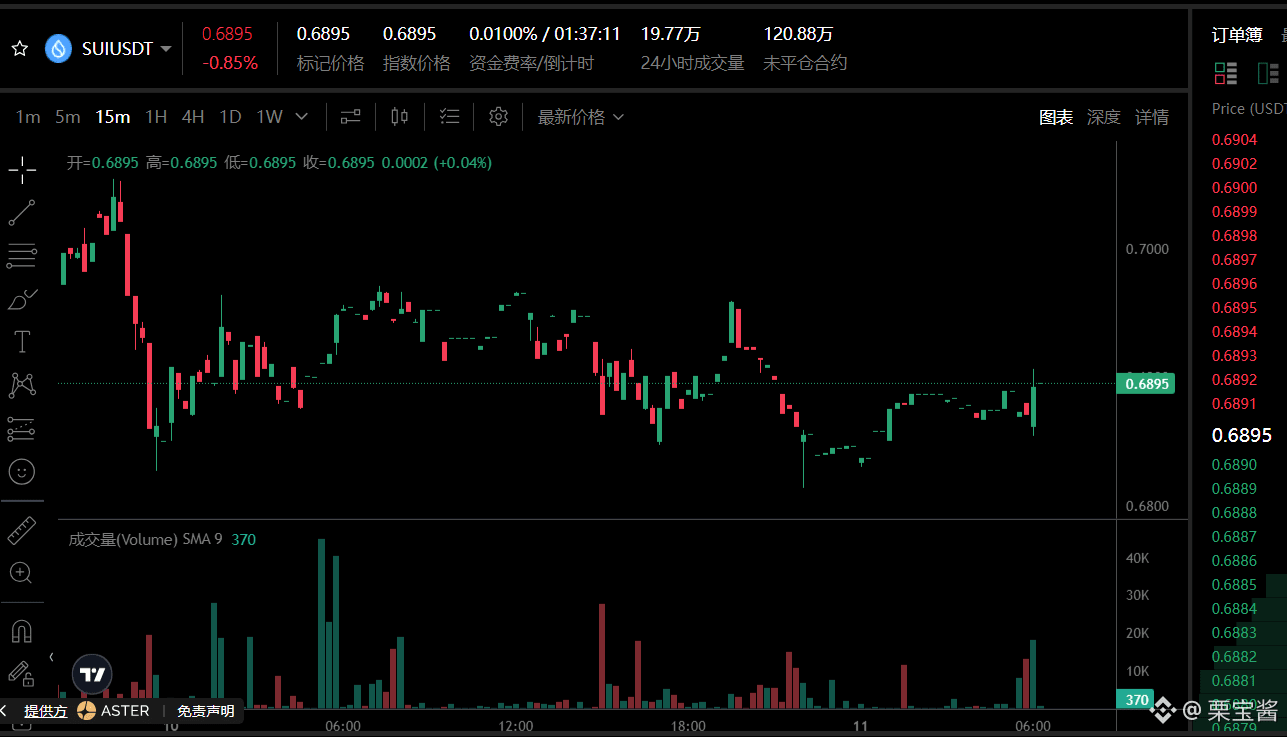The width and height of the screenshot is (1287, 737).
Task: Click the 资金费率/倒计时 funding rate label
Action: point(532,63)
